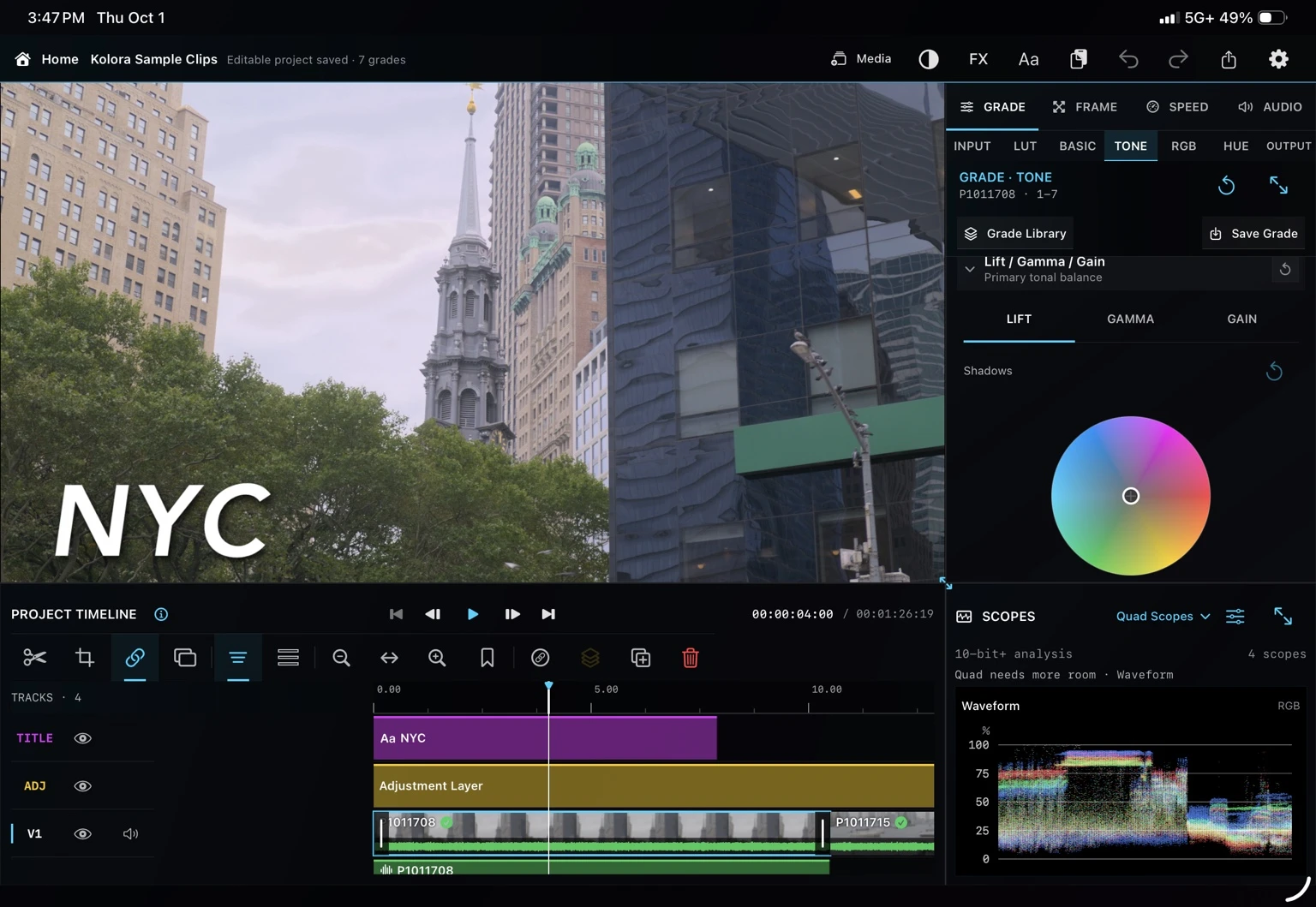The height and width of the screenshot is (907, 1316).
Task: Select the scissors split tool
Action: [34, 658]
